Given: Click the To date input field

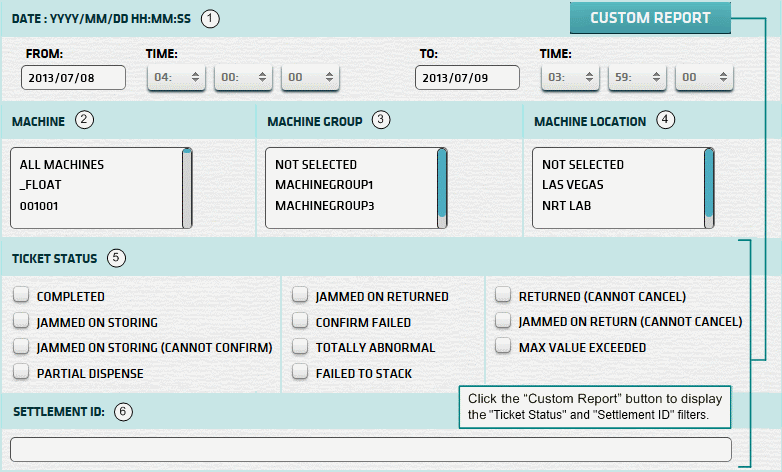Looking at the screenshot, I should pyautogui.click(x=467, y=78).
